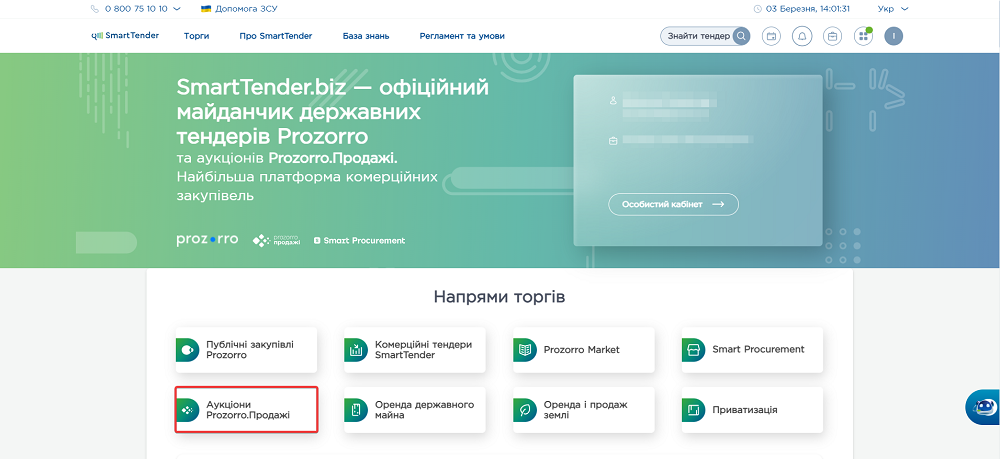Open the Укр language selector
This screenshot has height=459, width=1000.
pyautogui.click(x=893, y=9)
